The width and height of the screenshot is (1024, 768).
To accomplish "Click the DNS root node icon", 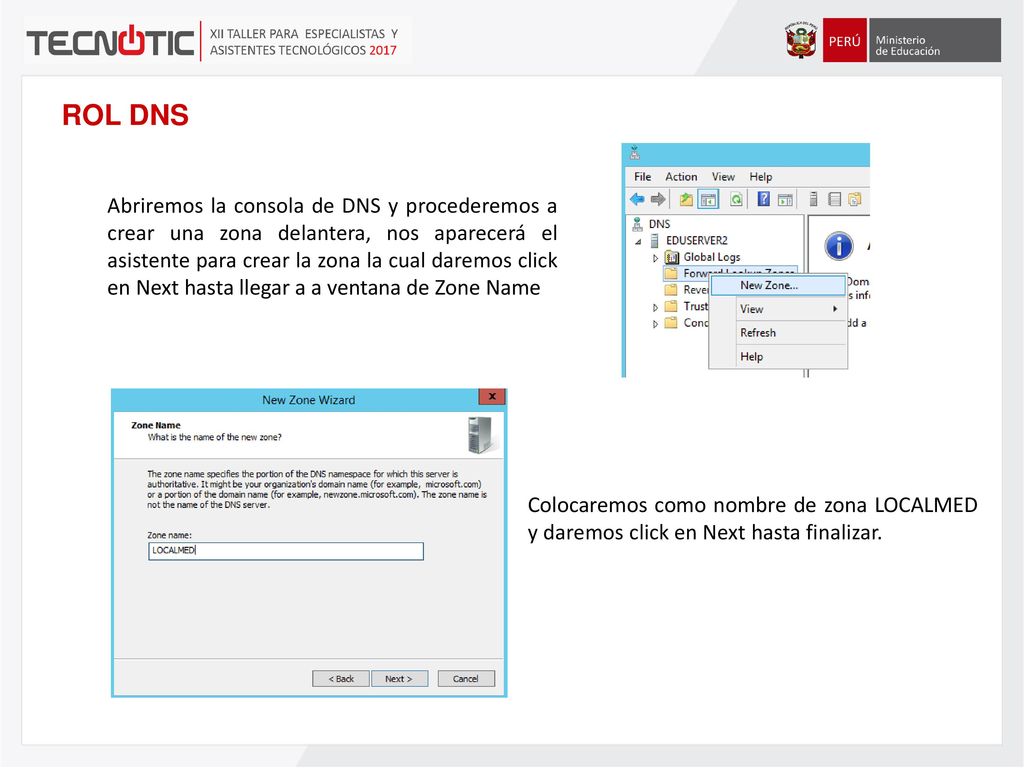I will (x=637, y=224).
